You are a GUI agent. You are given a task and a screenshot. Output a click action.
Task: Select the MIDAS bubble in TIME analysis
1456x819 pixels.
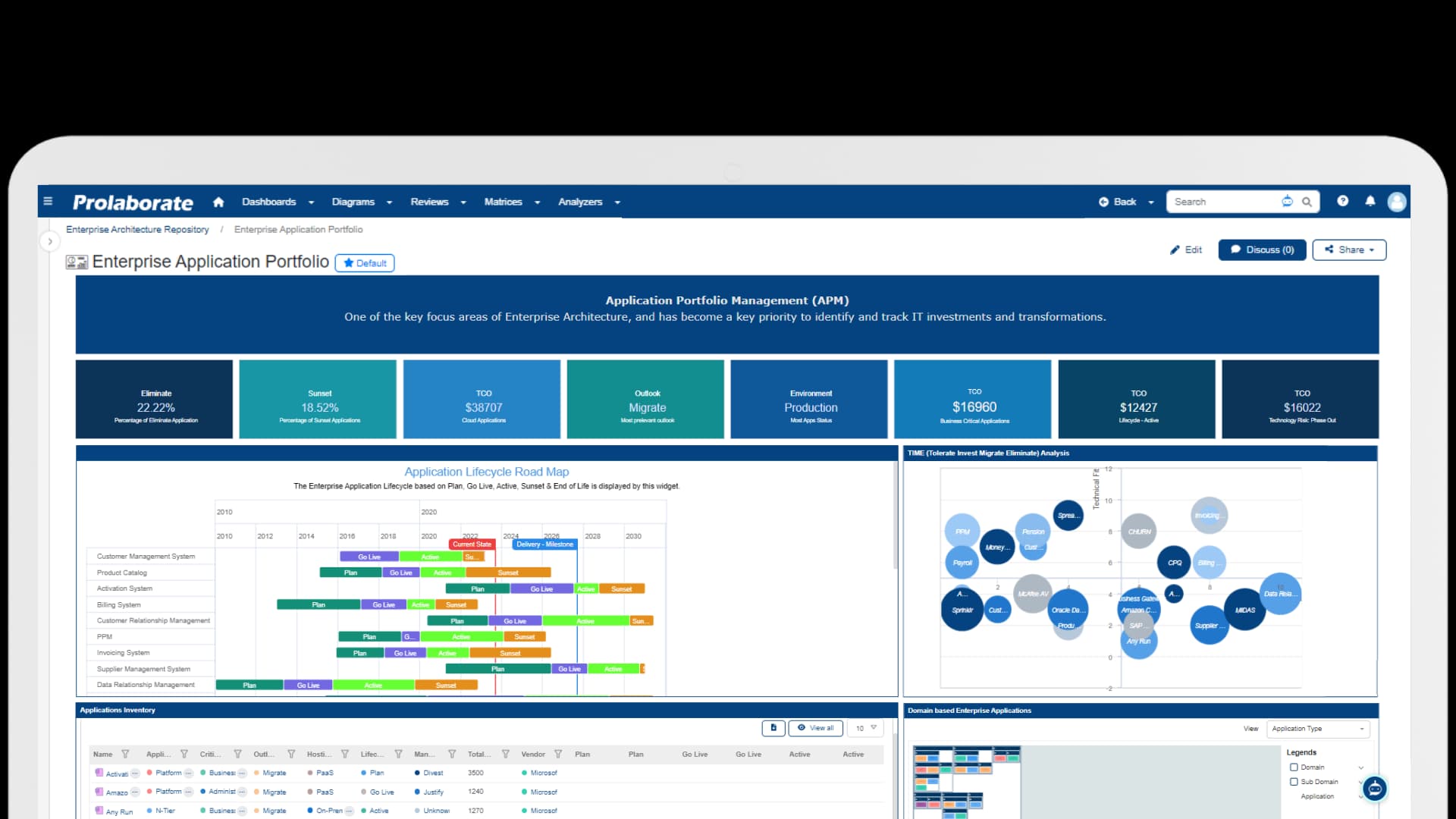tap(1244, 610)
